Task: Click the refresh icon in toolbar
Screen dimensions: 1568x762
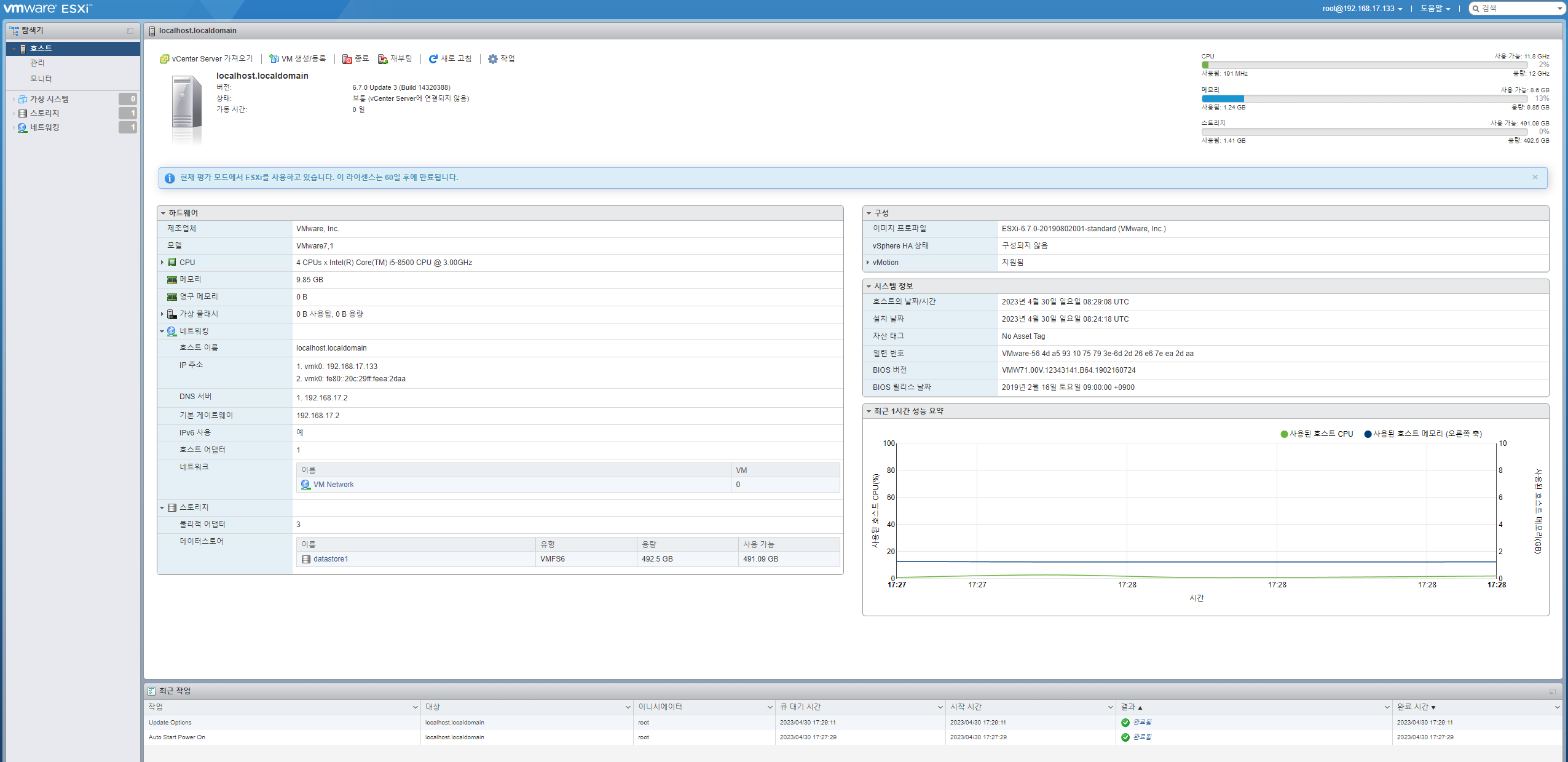Action: pyautogui.click(x=433, y=59)
